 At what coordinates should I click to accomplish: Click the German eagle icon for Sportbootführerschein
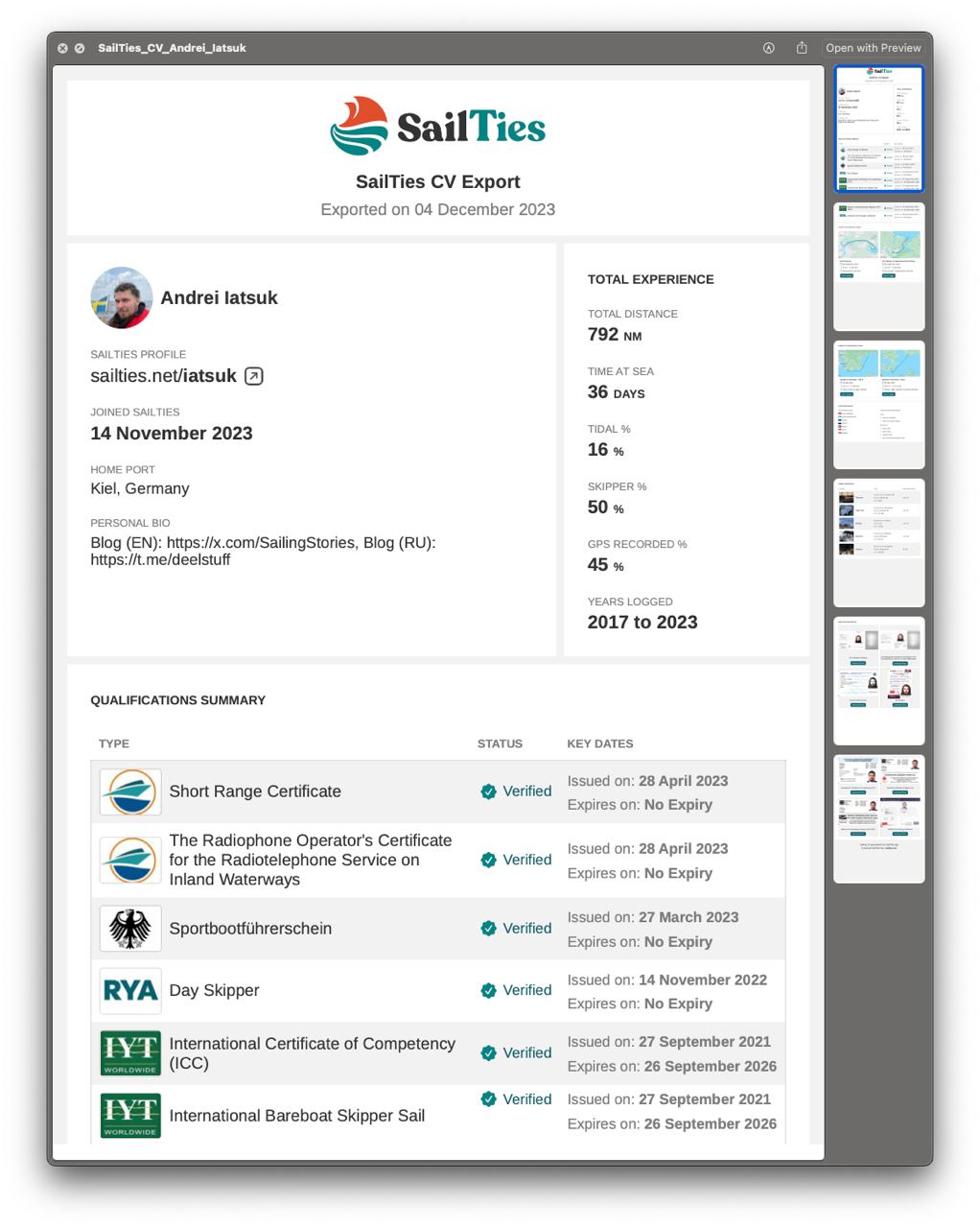click(x=130, y=929)
